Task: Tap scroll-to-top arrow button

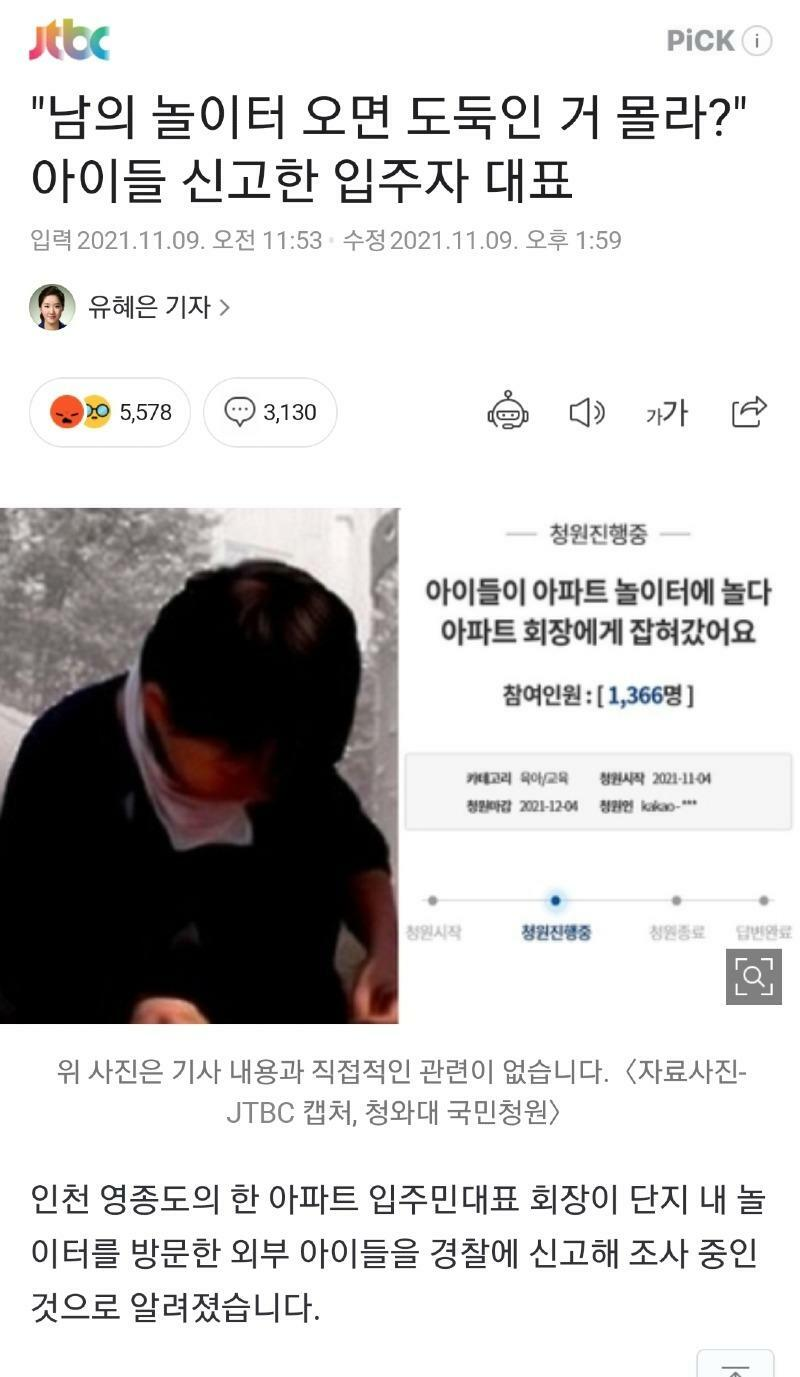Action: 735,1364
